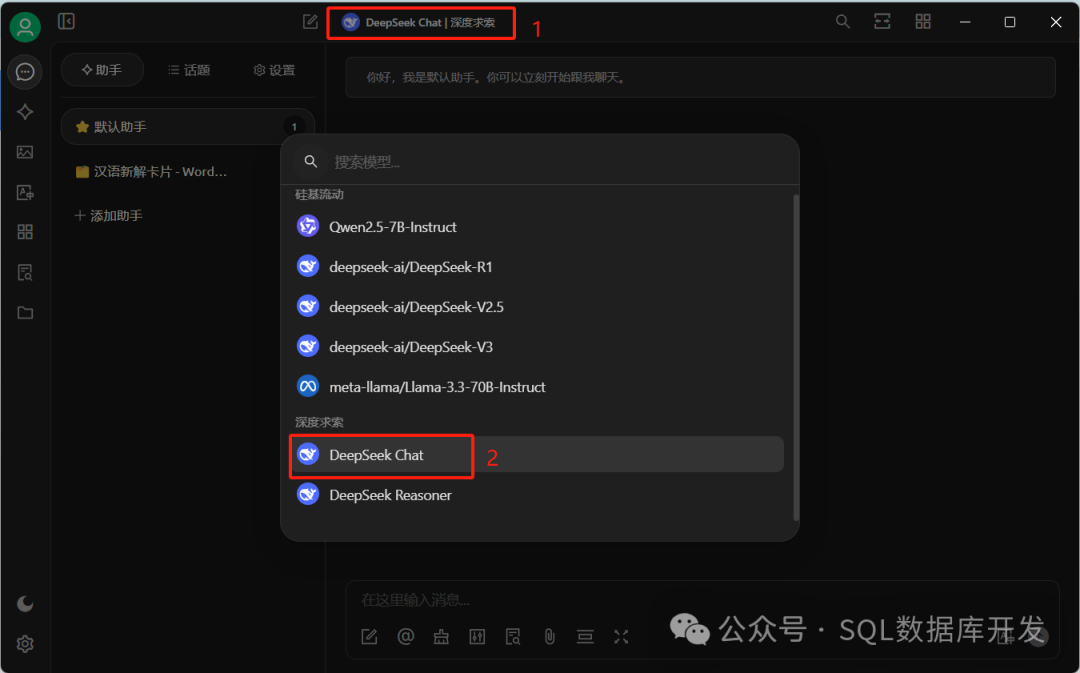
Task: Click 添加助手 to add an assistant
Action: coord(108,216)
